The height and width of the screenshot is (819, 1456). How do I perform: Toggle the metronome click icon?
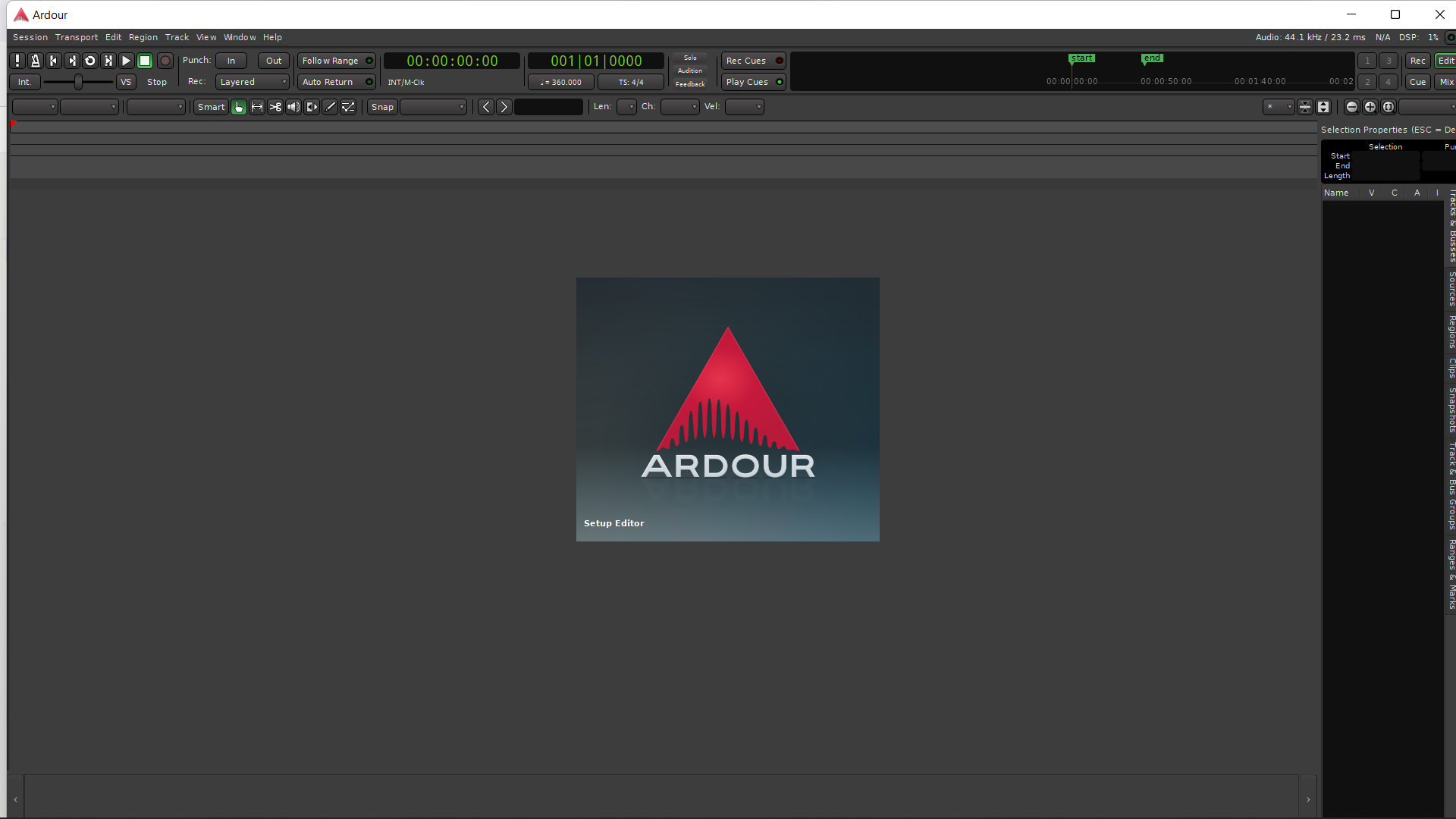(35, 61)
